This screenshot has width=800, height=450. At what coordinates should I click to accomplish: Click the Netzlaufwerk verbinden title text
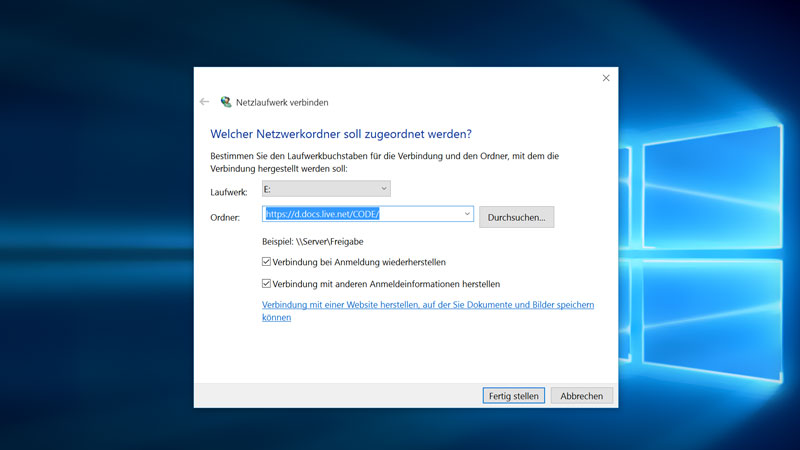[282, 102]
